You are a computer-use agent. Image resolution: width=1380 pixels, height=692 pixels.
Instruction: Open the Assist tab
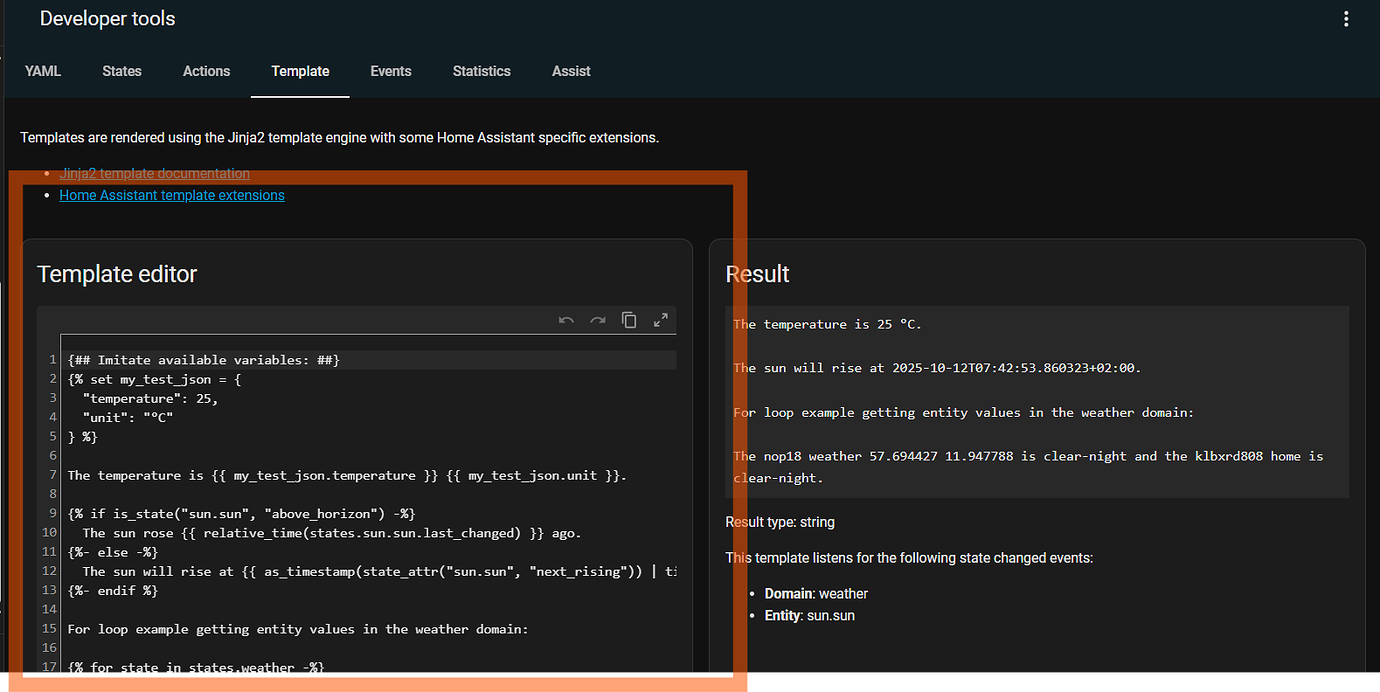pos(571,71)
